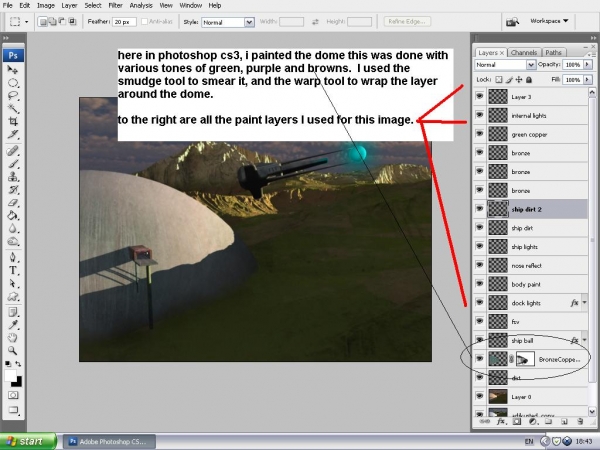Image resolution: width=600 pixels, height=450 pixels.
Task: Toggle Quick Mask mode icon
Action: [13, 395]
